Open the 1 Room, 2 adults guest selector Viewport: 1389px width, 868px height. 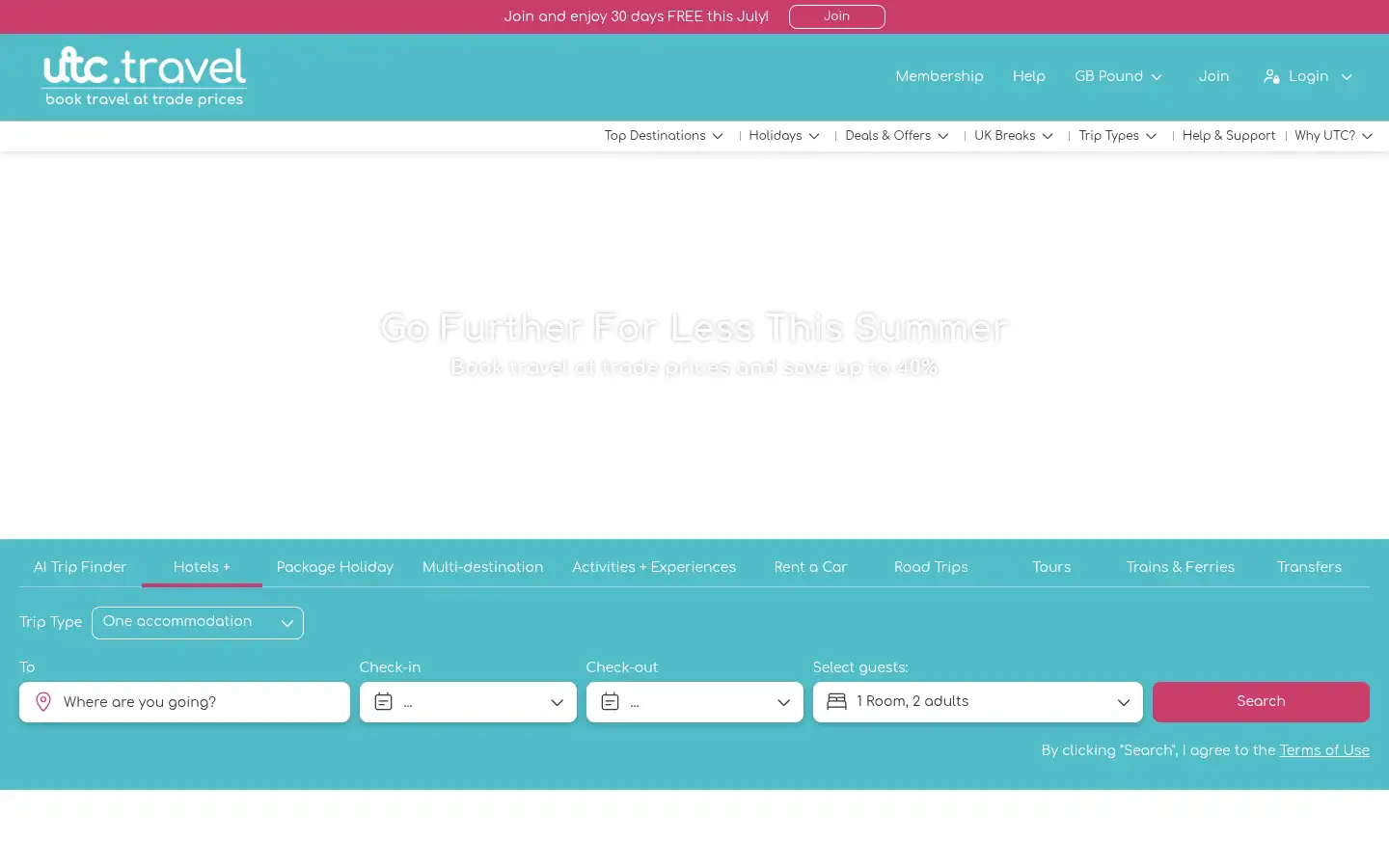pyautogui.click(x=978, y=702)
